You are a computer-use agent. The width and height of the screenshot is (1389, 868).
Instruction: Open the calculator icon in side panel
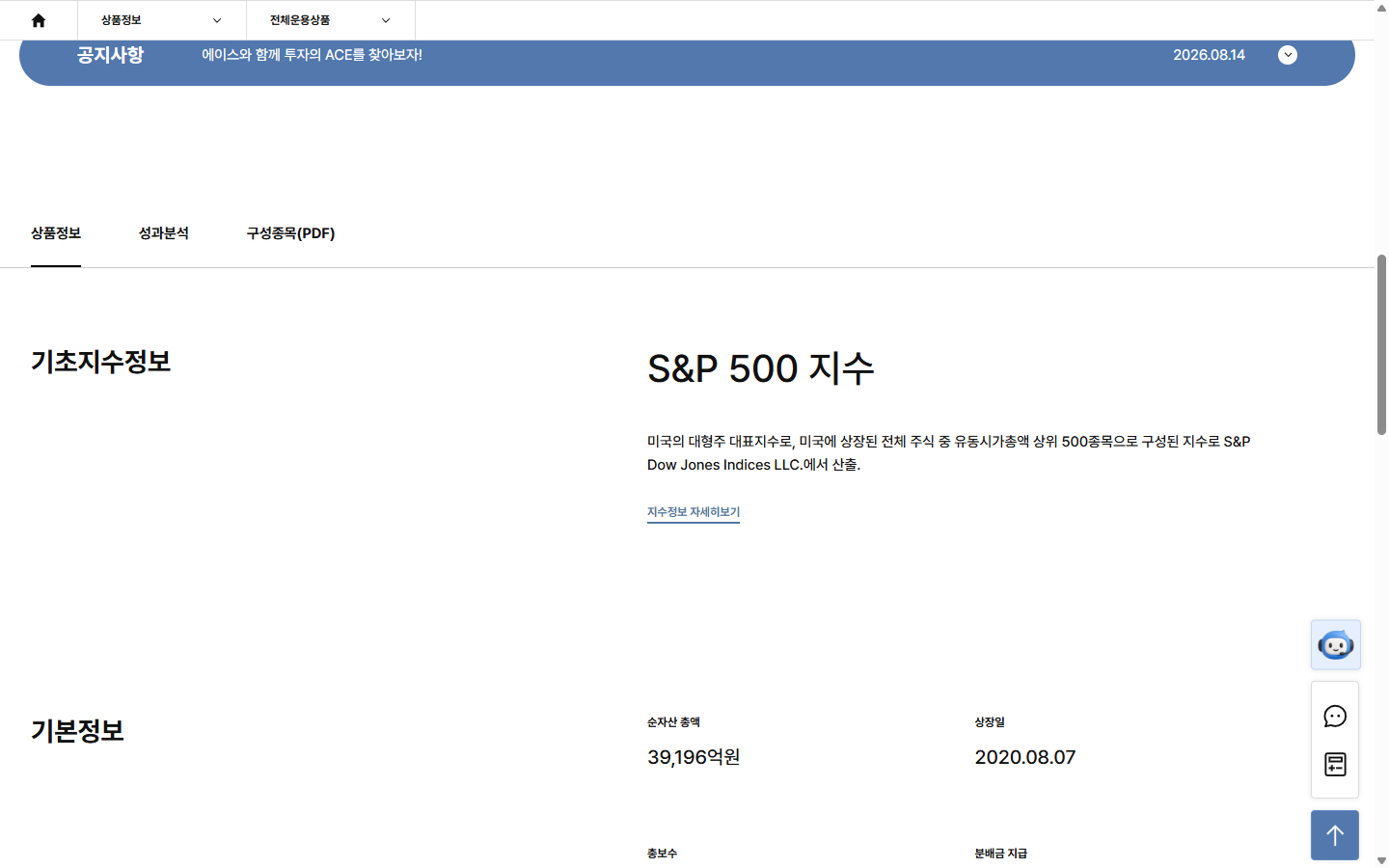click(1335, 765)
